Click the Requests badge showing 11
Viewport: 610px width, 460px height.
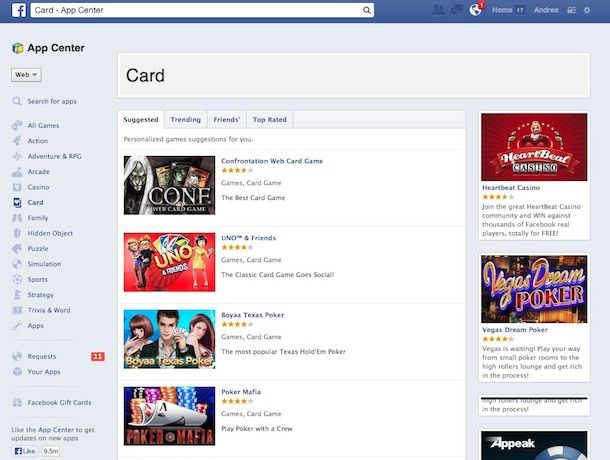click(x=98, y=356)
